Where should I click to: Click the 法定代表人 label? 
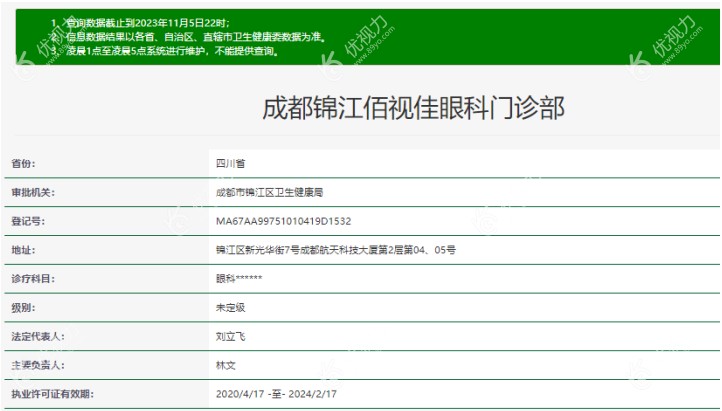click(38, 336)
